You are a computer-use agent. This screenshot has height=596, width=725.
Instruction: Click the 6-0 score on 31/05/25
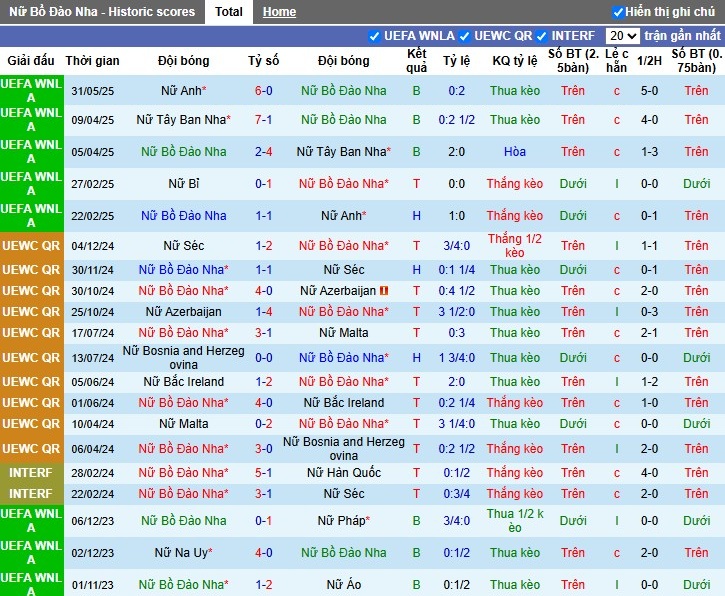(x=264, y=91)
